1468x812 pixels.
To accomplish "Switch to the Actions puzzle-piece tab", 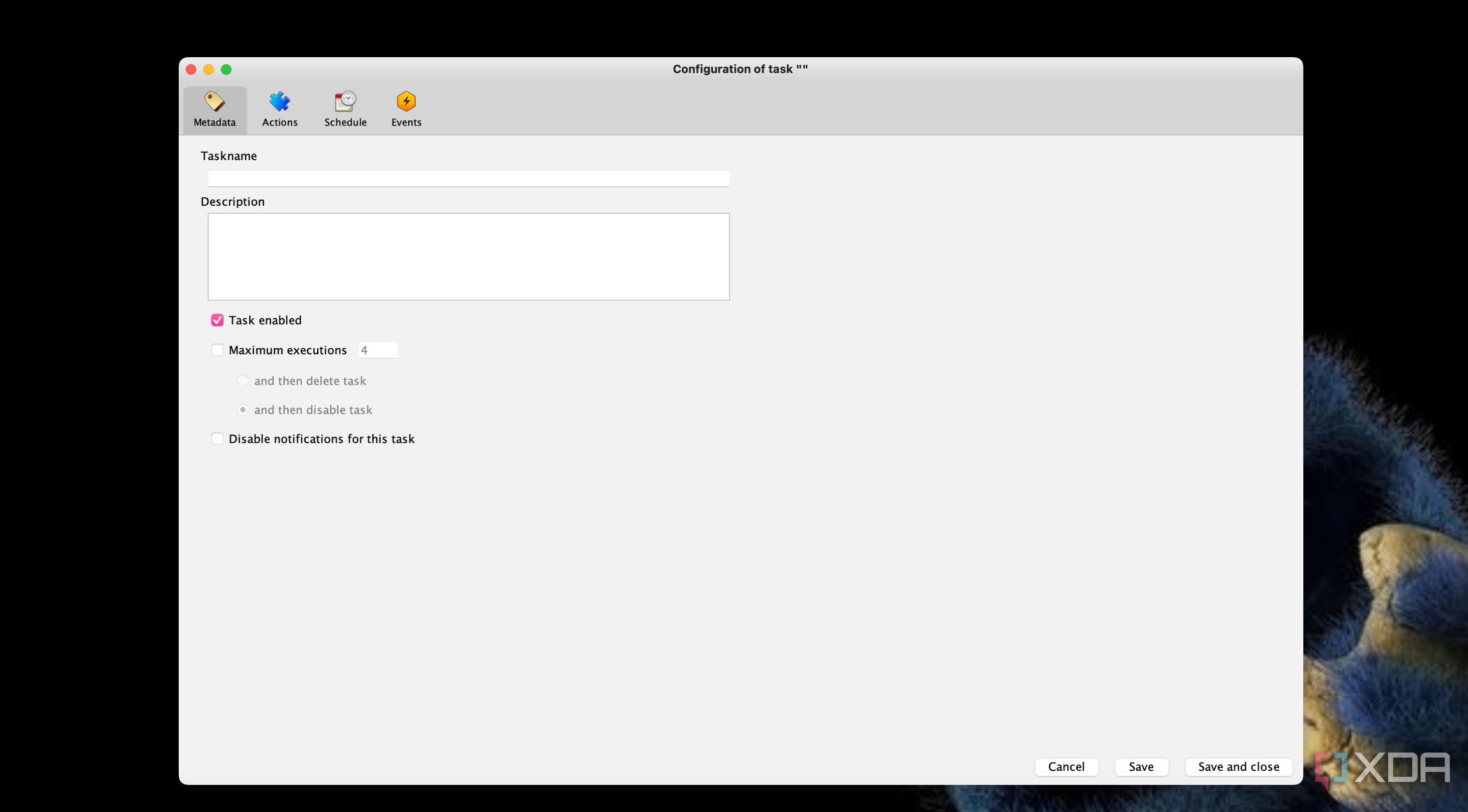I will 279,109.
